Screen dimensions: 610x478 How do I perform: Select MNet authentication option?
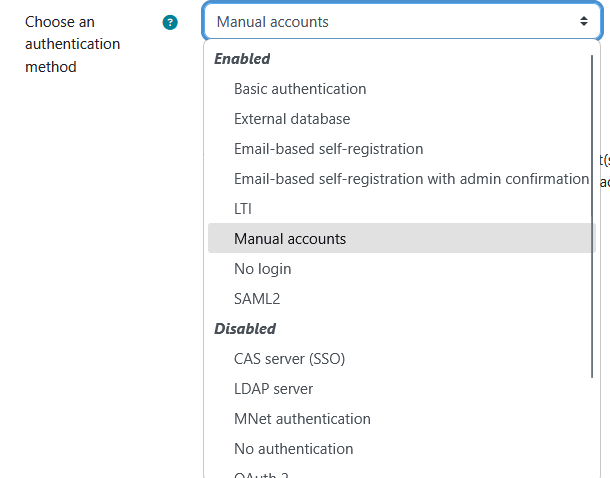(x=302, y=419)
